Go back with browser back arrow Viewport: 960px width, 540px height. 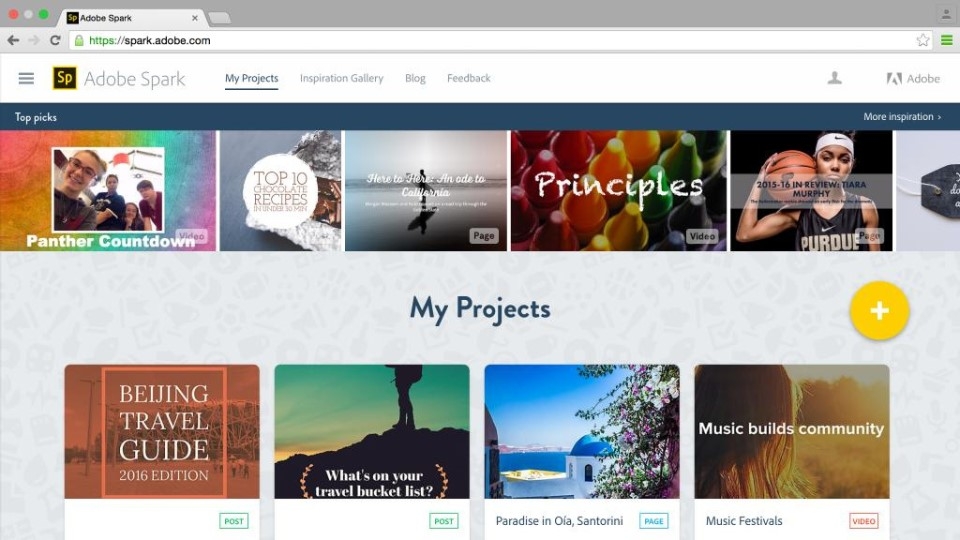[x=13, y=40]
